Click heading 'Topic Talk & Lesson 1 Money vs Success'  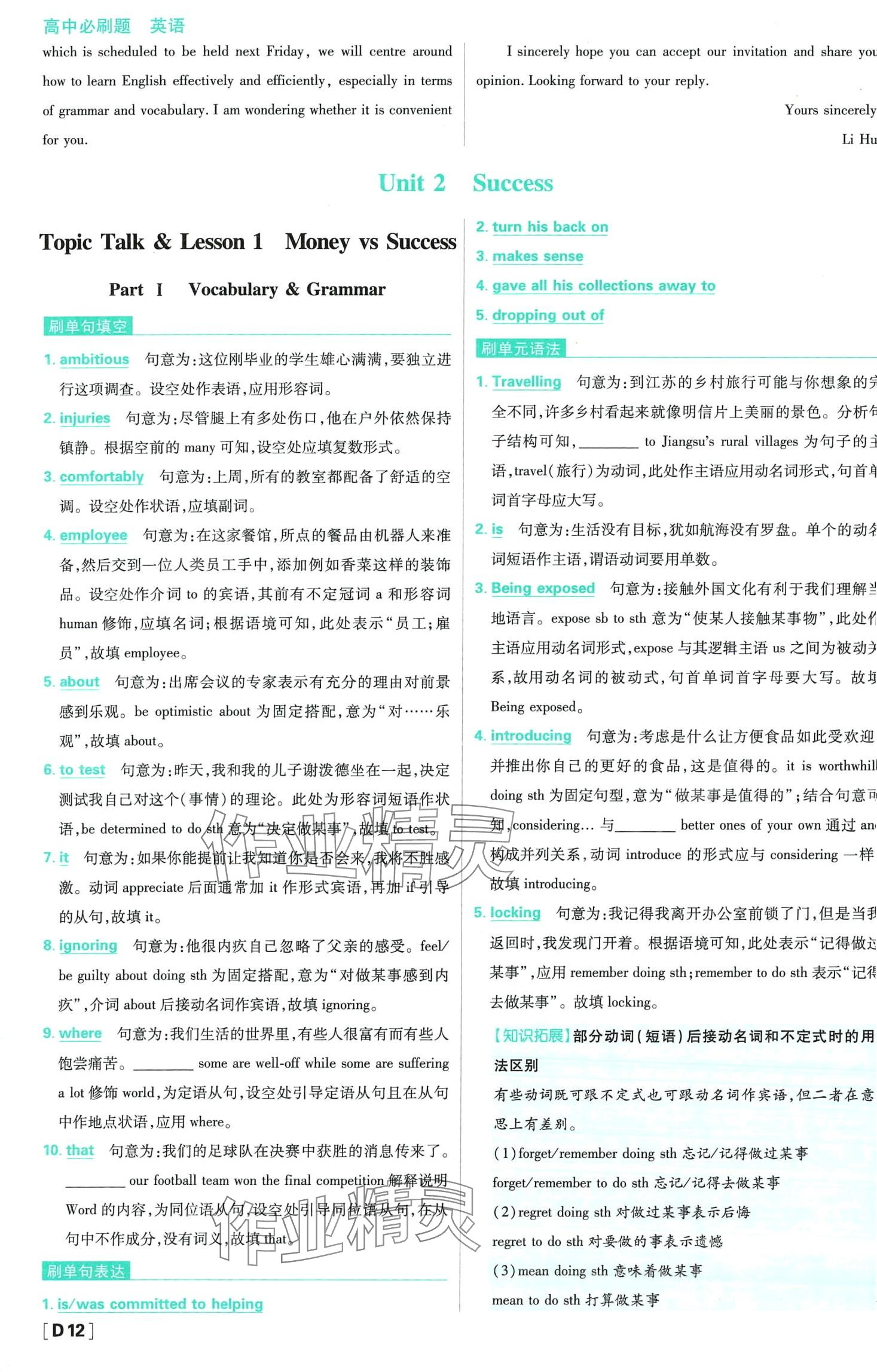pos(247,242)
